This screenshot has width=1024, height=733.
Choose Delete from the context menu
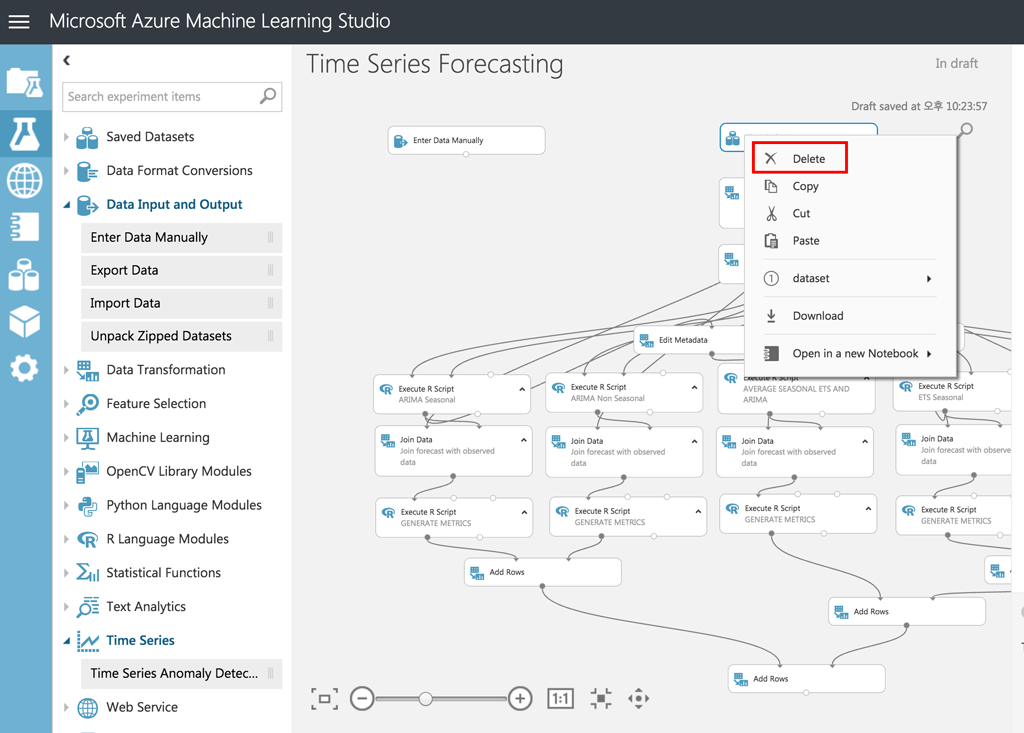[x=799, y=158]
